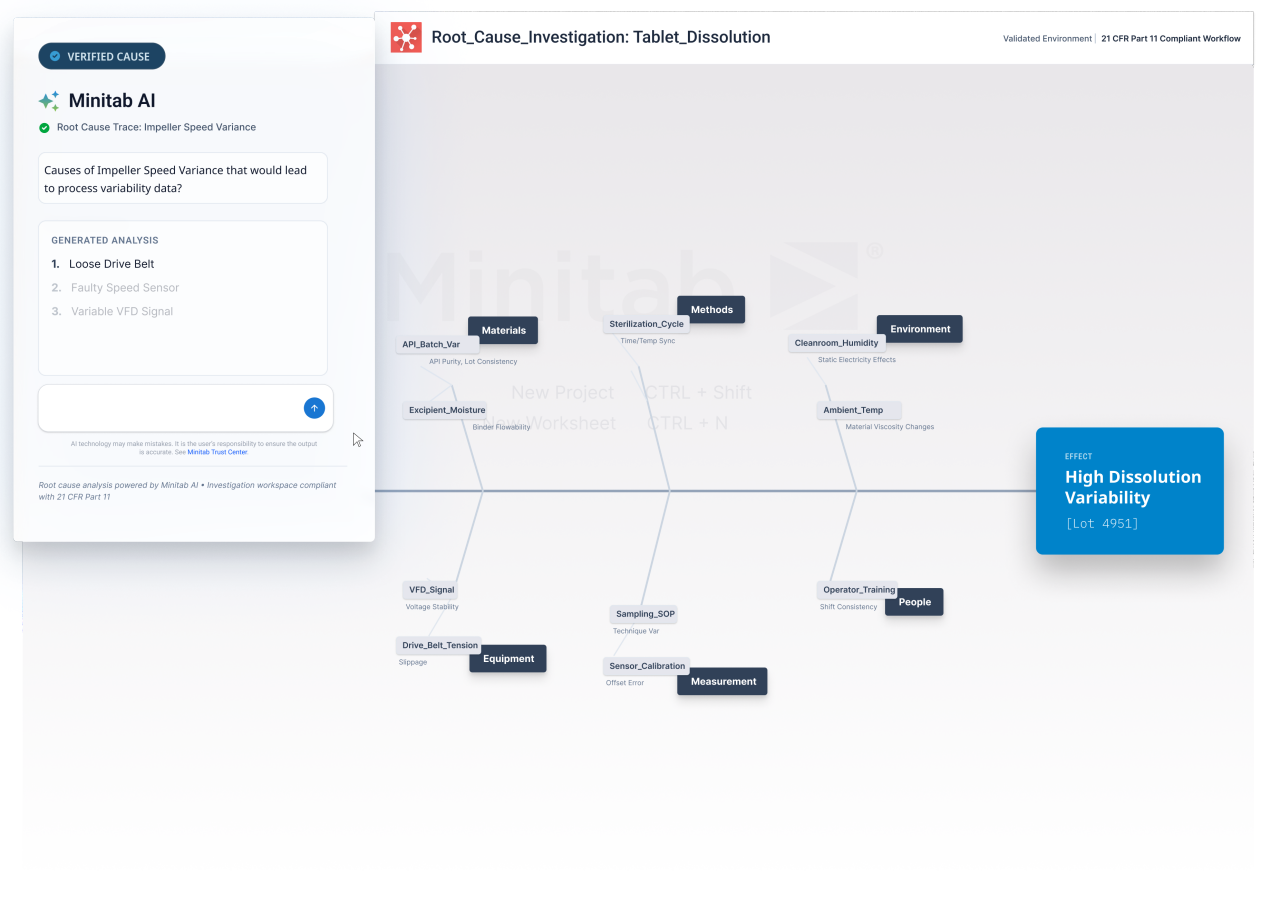Choose the Variable VFD Signal item
Viewport: 1280px width, 908px height.
pyautogui.click(x=121, y=312)
